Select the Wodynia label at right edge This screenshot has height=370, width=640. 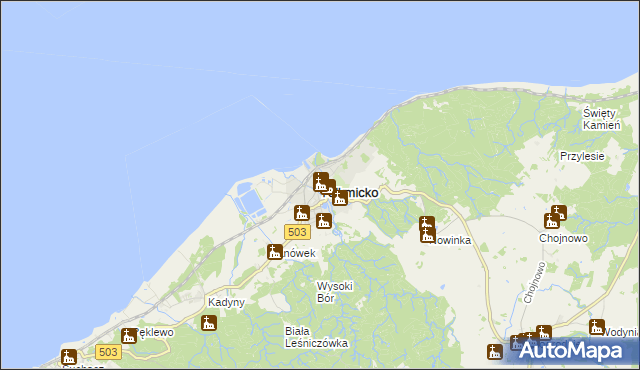pos(620,332)
